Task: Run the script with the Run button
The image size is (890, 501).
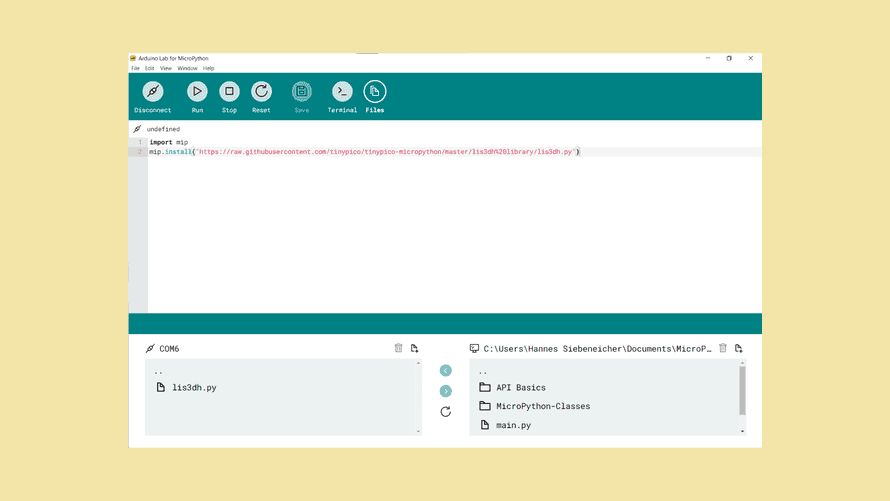Action: 197,92
